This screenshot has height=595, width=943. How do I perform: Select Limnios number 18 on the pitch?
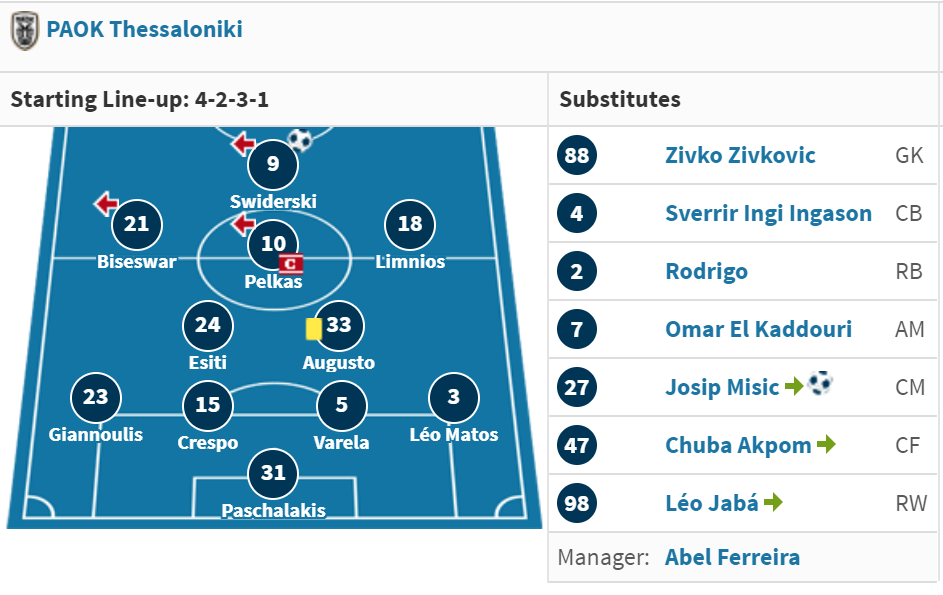click(x=410, y=224)
